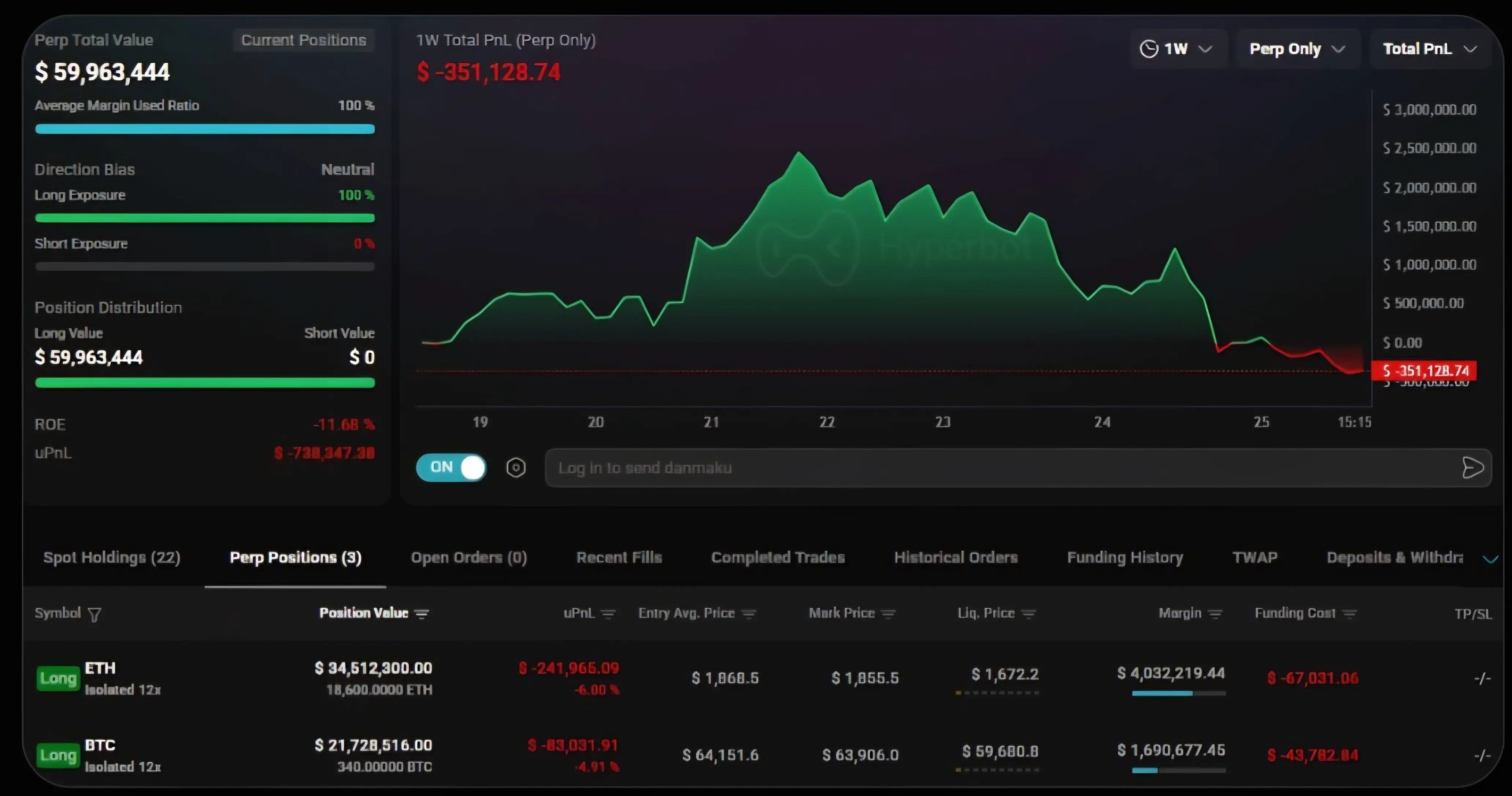Switch to Spot Holdings (22) tab
Image resolution: width=1512 pixels, height=796 pixels.
[111, 557]
